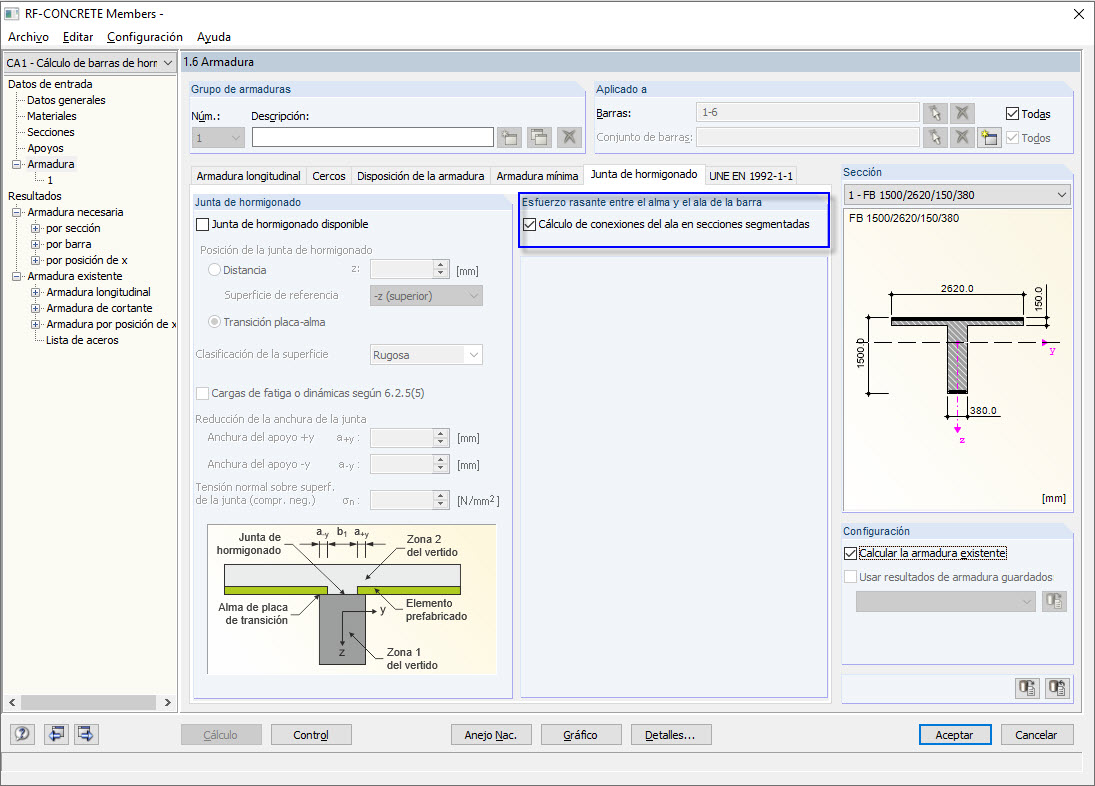Image resolution: width=1095 pixels, height=786 pixels.
Task: Open the Archivo menu
Action: click(28, 37)
